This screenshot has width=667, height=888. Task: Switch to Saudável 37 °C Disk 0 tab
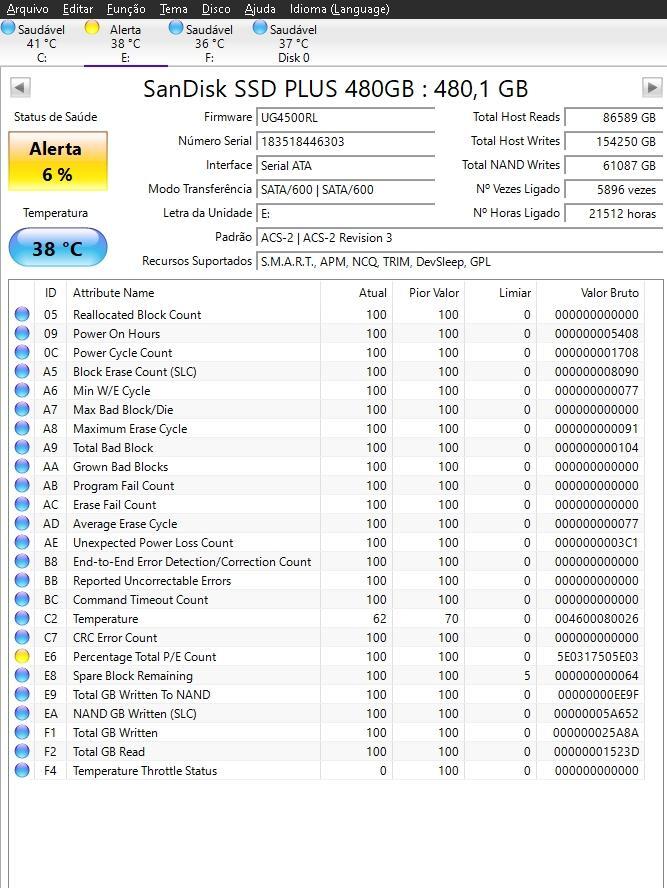coord(293,43)
